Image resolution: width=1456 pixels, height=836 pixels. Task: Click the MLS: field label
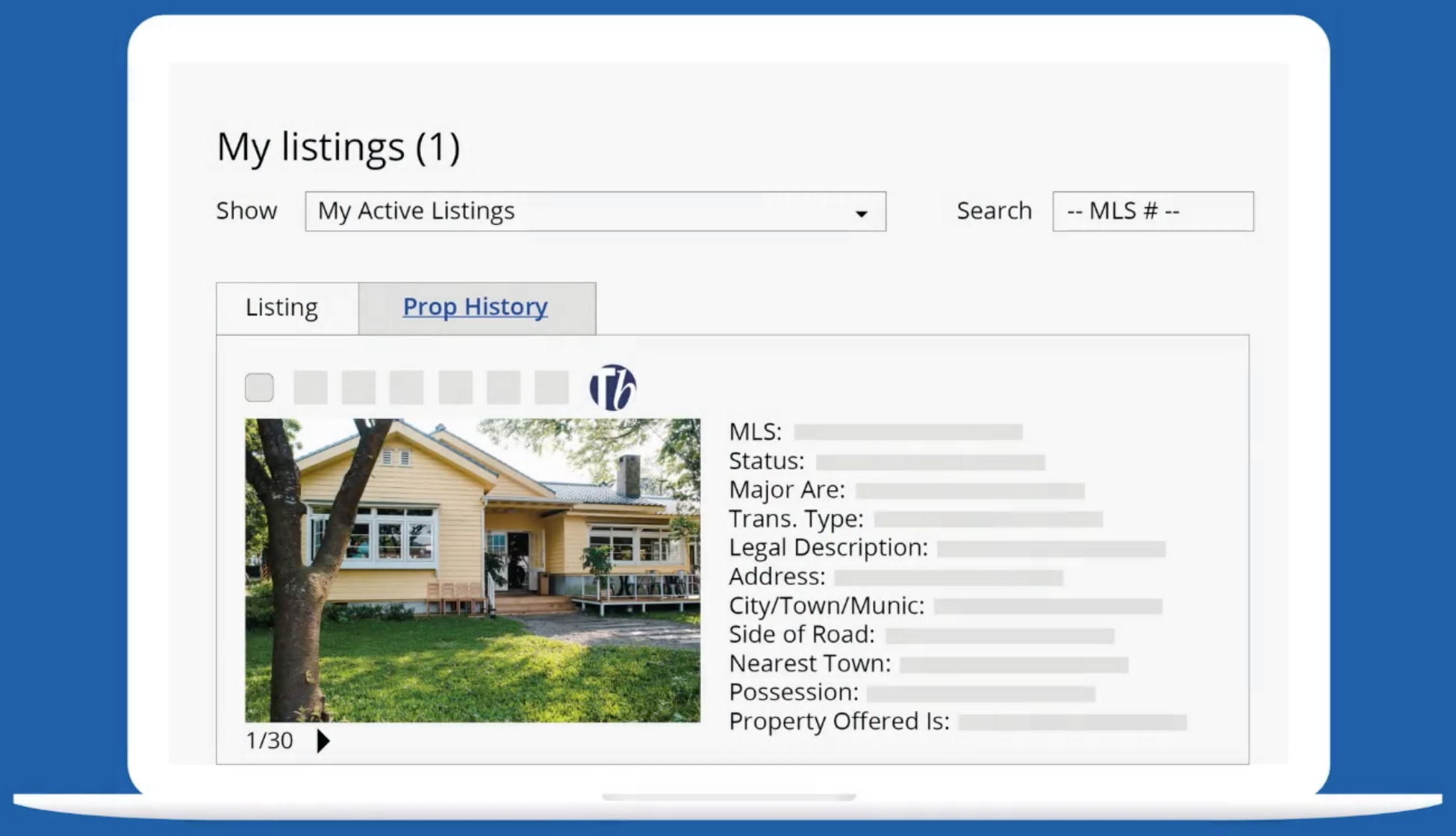point(756,432)
